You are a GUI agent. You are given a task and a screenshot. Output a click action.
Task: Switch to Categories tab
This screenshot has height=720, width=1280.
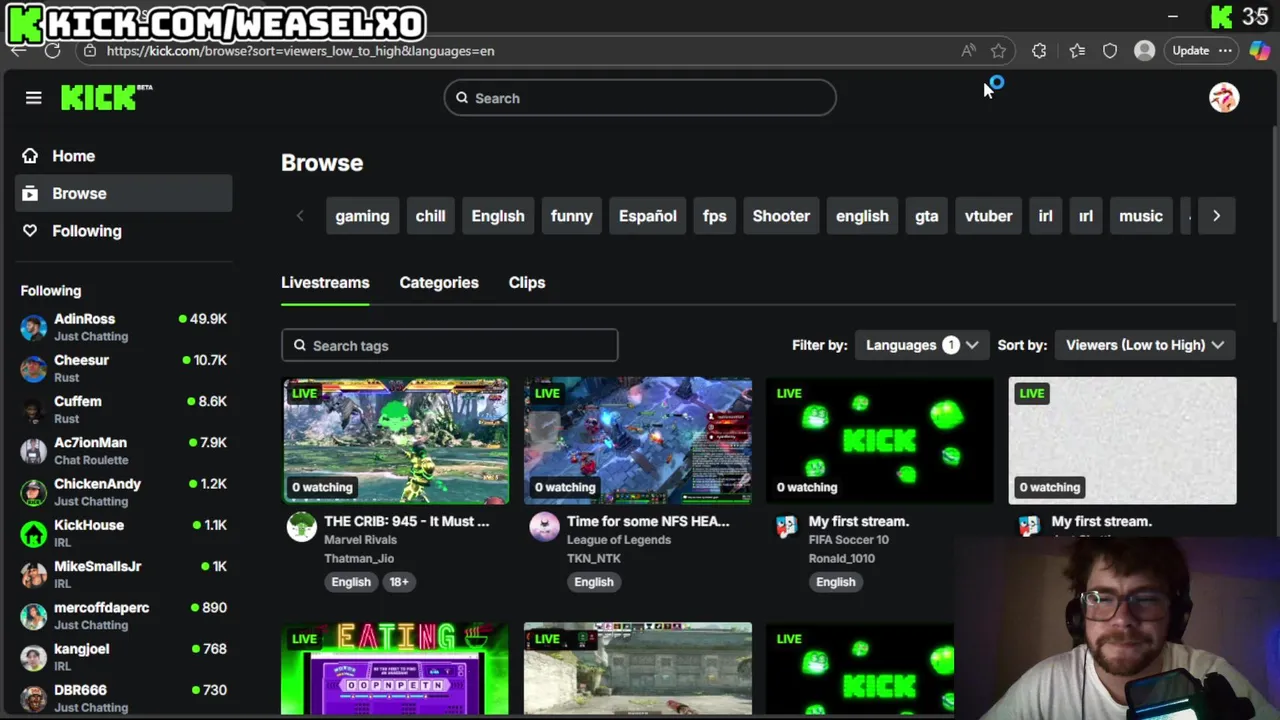pyautogui.click(x=439, y=283)
